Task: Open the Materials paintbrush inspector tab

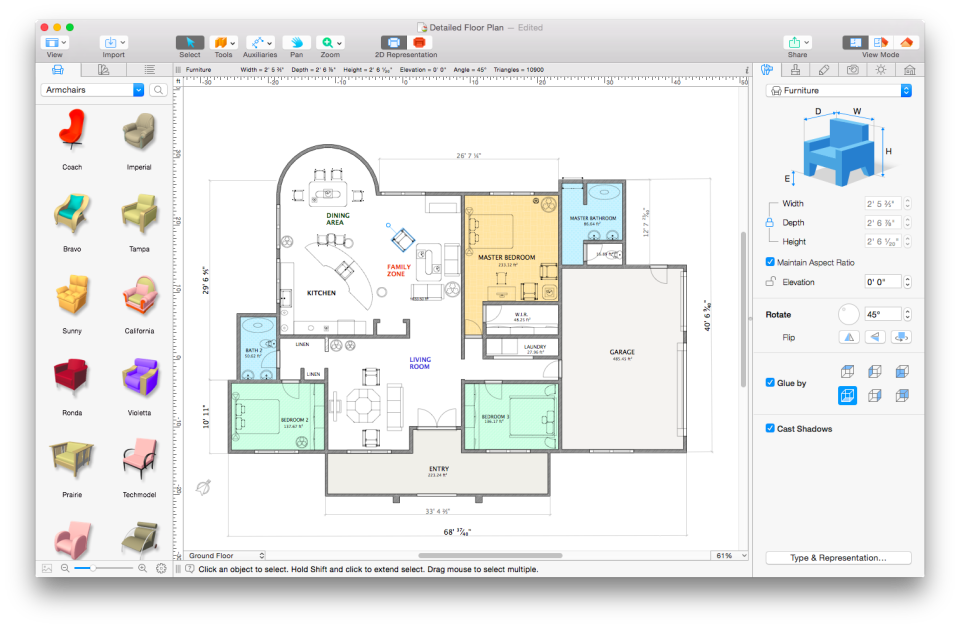Action: pyautogui.click(x=796, y=70)
